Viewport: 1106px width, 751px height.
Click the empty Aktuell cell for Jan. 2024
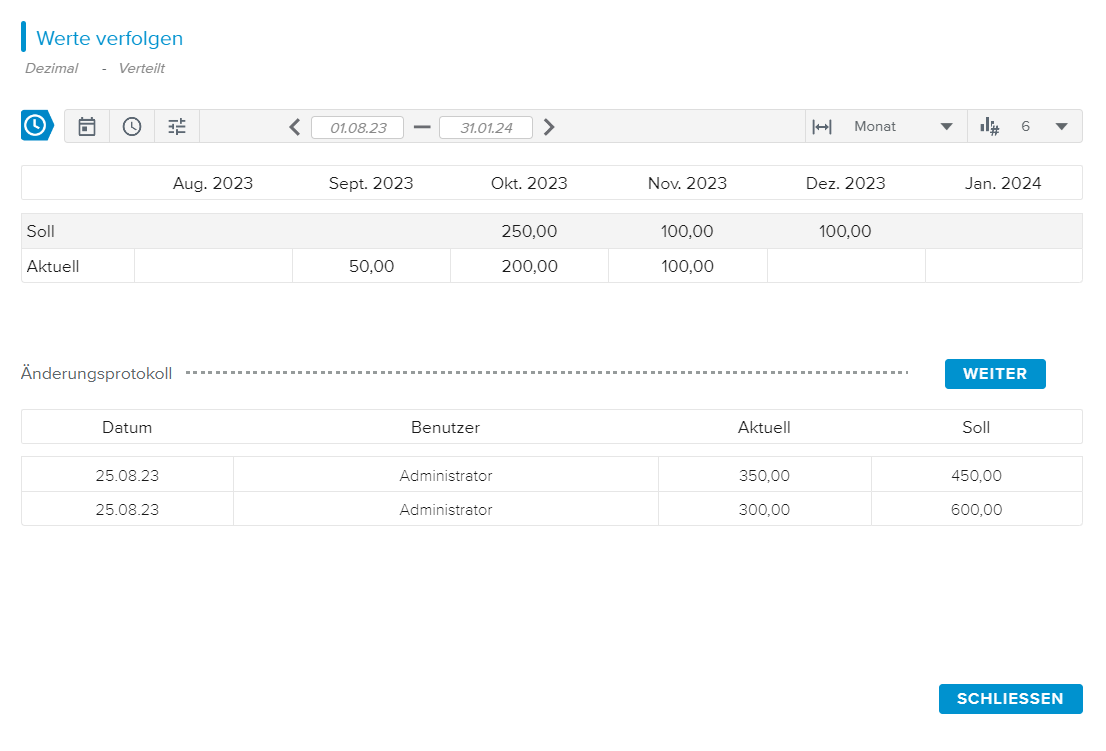click(1003, 266)
